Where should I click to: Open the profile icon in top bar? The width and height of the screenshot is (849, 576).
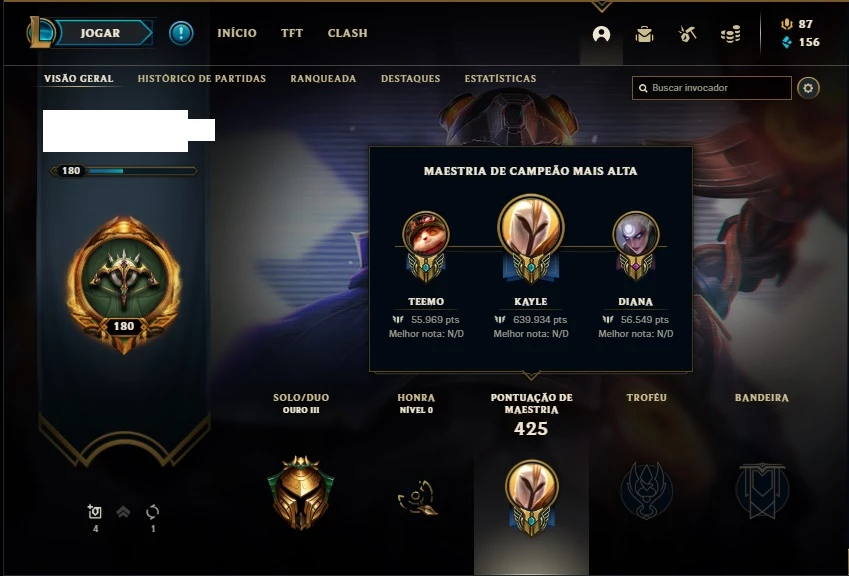(601, 34)
